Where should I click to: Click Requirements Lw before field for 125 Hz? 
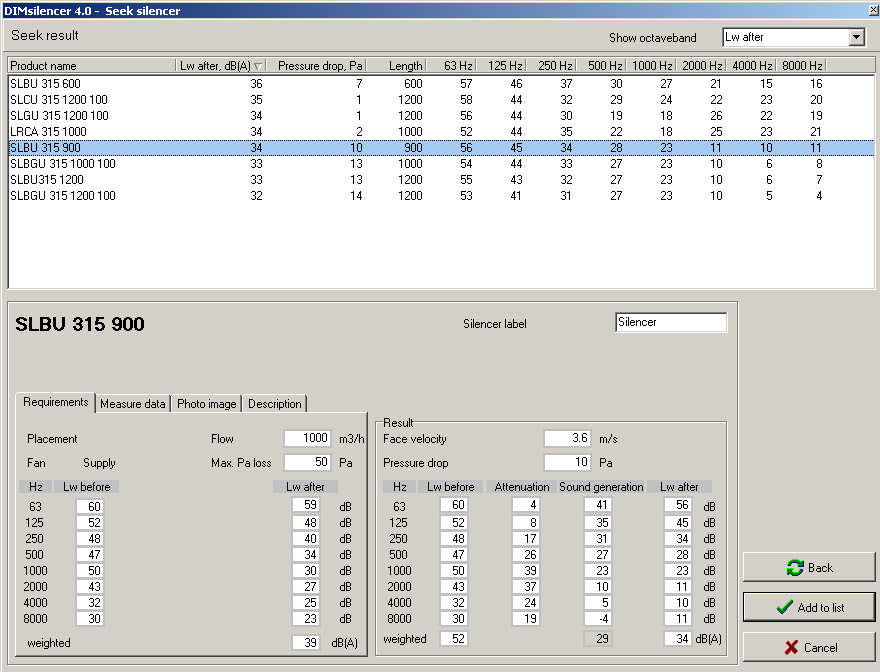coord(90,523)
